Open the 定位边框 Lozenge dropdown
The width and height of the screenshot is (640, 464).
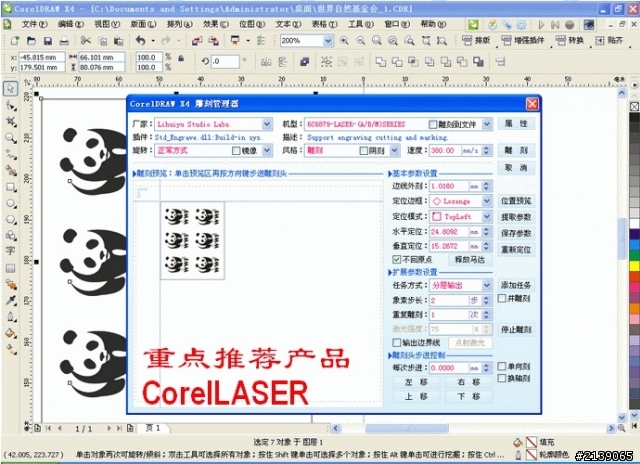[x=487, y=201]
